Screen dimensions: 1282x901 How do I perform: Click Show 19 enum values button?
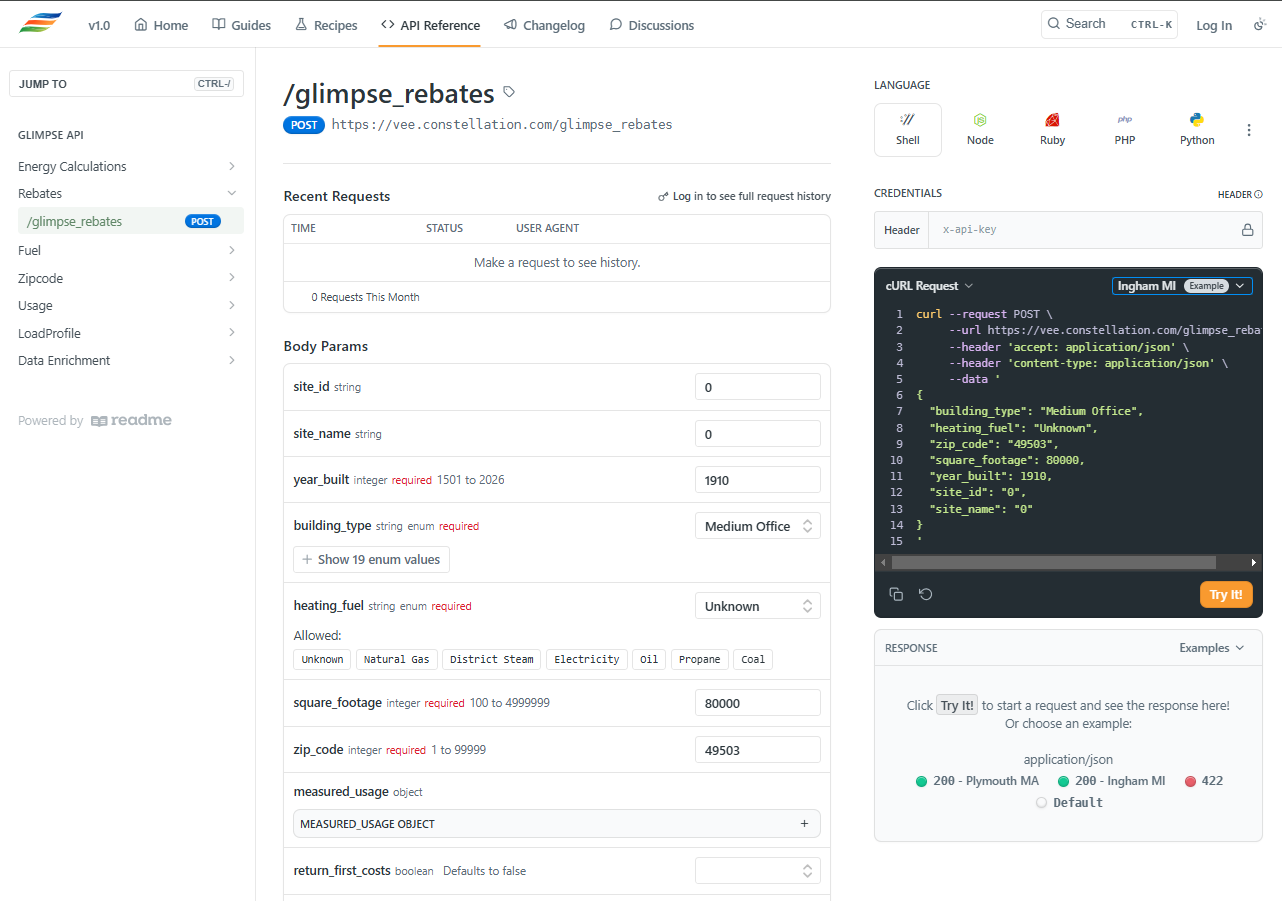pos(371,560)
